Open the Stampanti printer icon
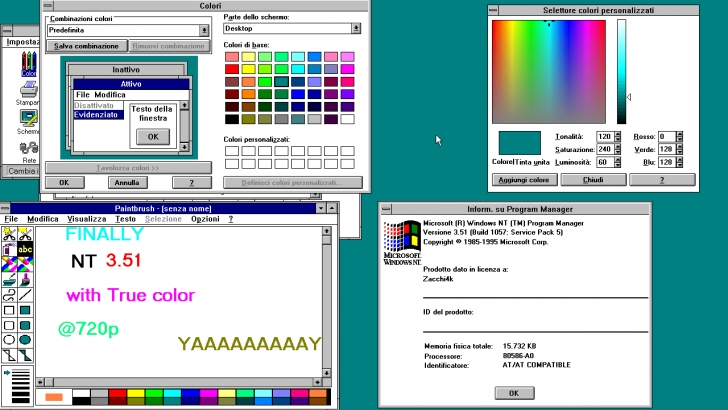 [28, 93]
